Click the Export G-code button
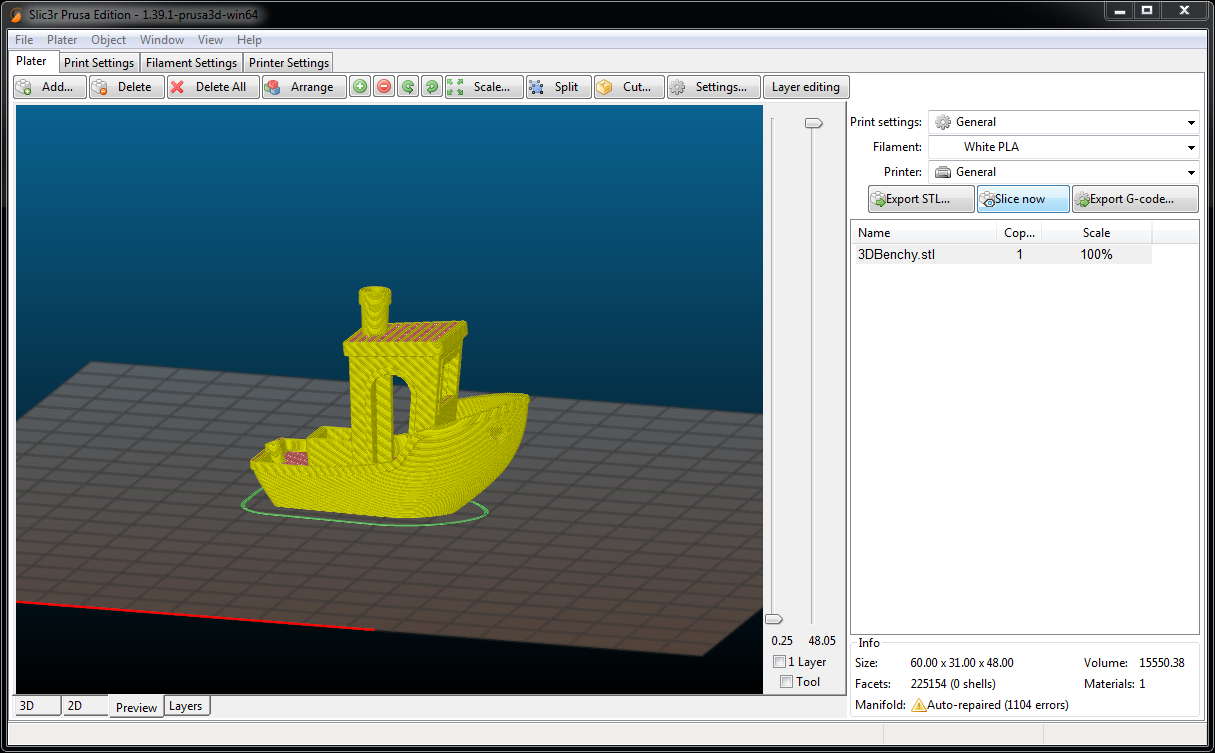 click(1134, 198)
